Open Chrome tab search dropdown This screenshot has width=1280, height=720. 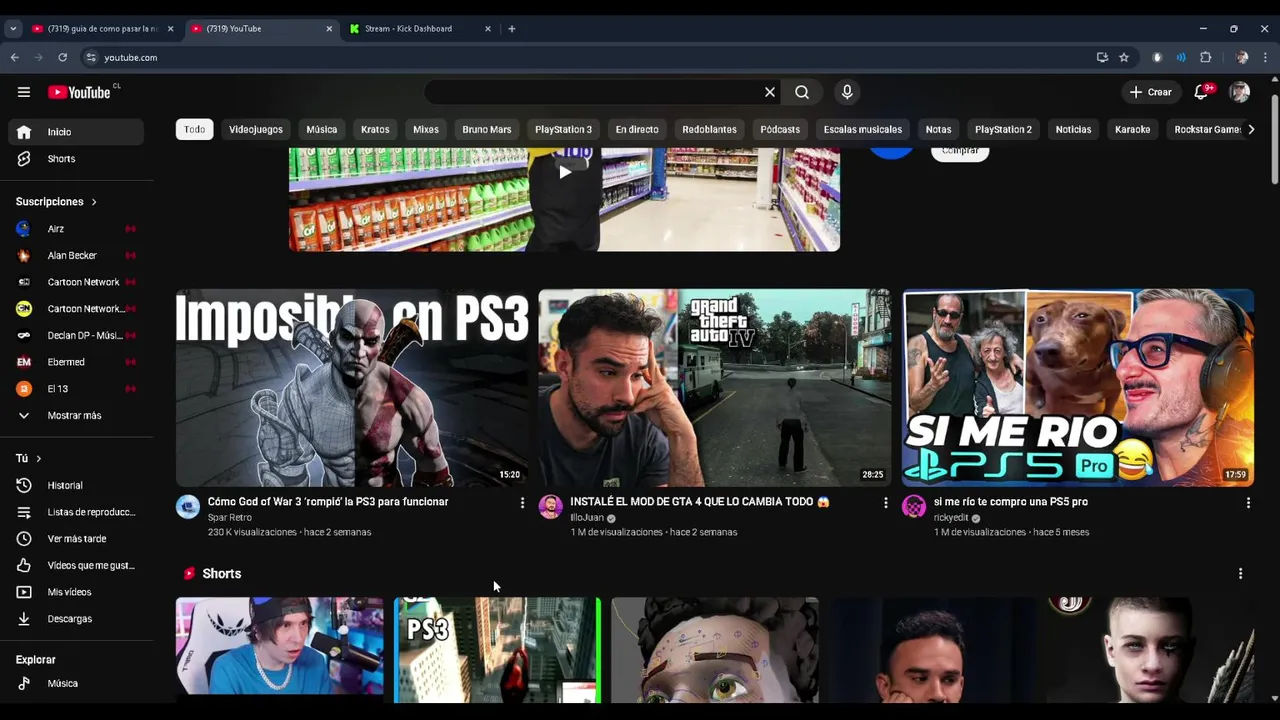pyautogui.click(x=13, y=29)
